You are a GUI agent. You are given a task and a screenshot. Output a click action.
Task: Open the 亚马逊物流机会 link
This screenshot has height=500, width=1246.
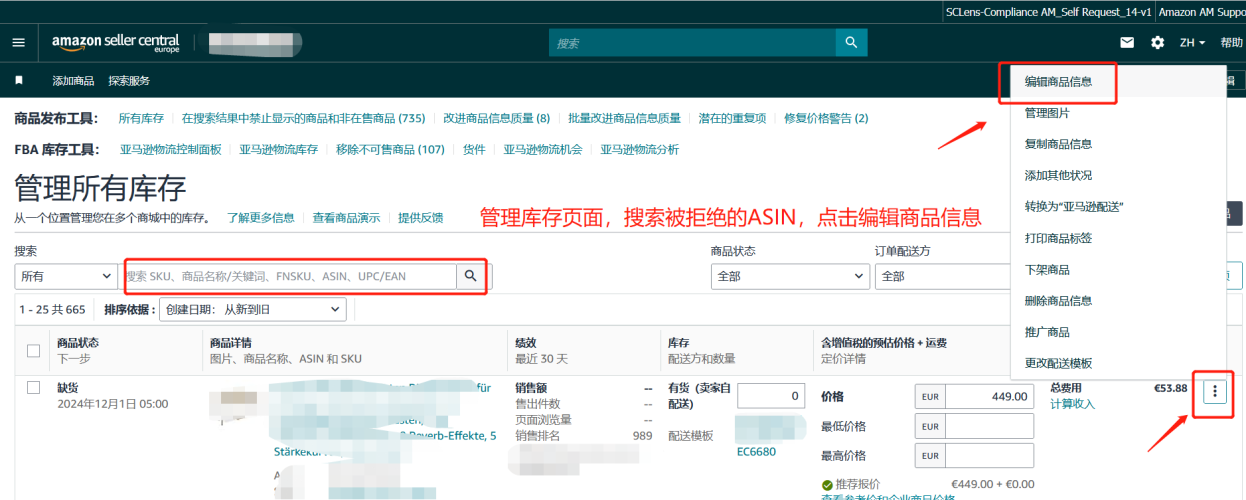tap(542, 149)
